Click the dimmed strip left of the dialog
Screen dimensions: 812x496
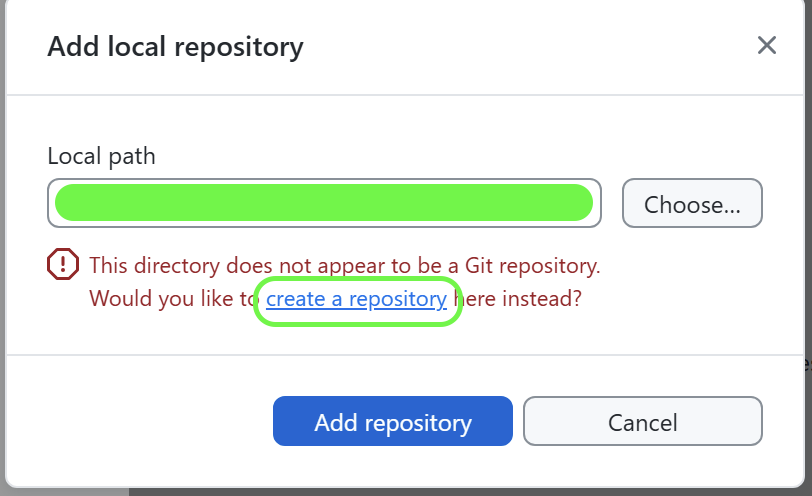(x=2, y=248)
